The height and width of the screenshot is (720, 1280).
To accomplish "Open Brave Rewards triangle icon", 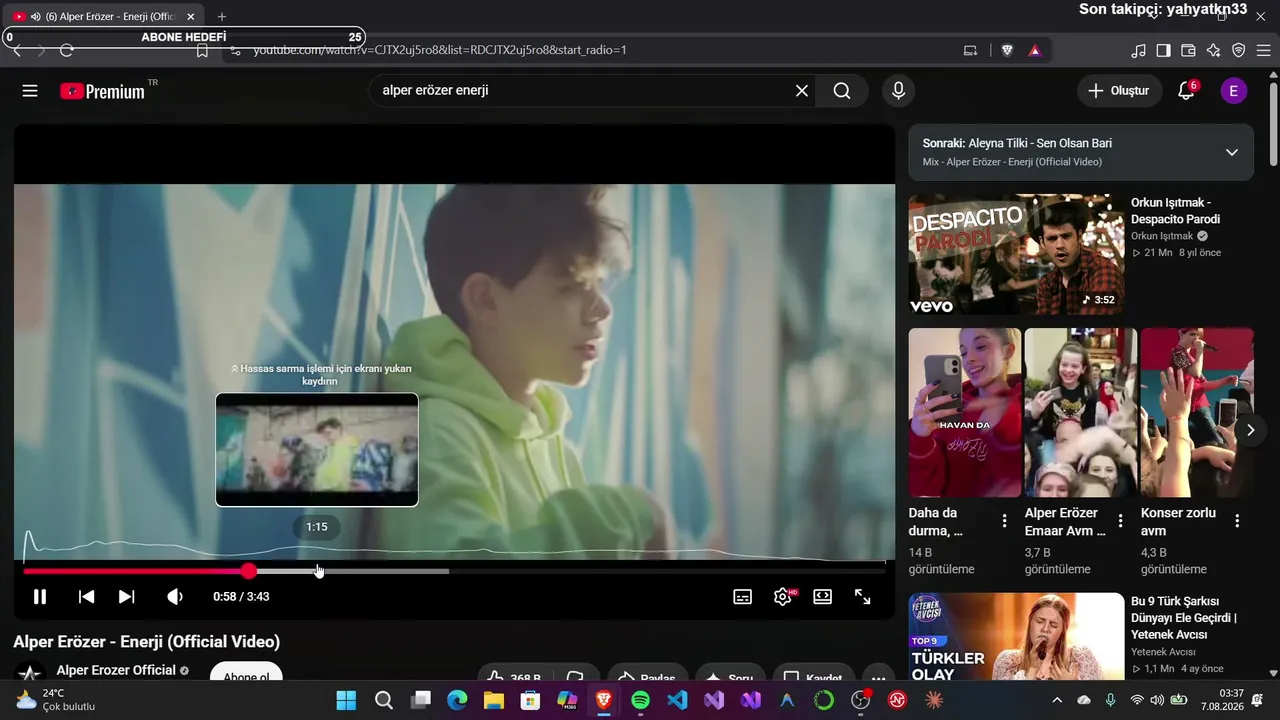I will pyautogui.click(x=1035, y=50).
